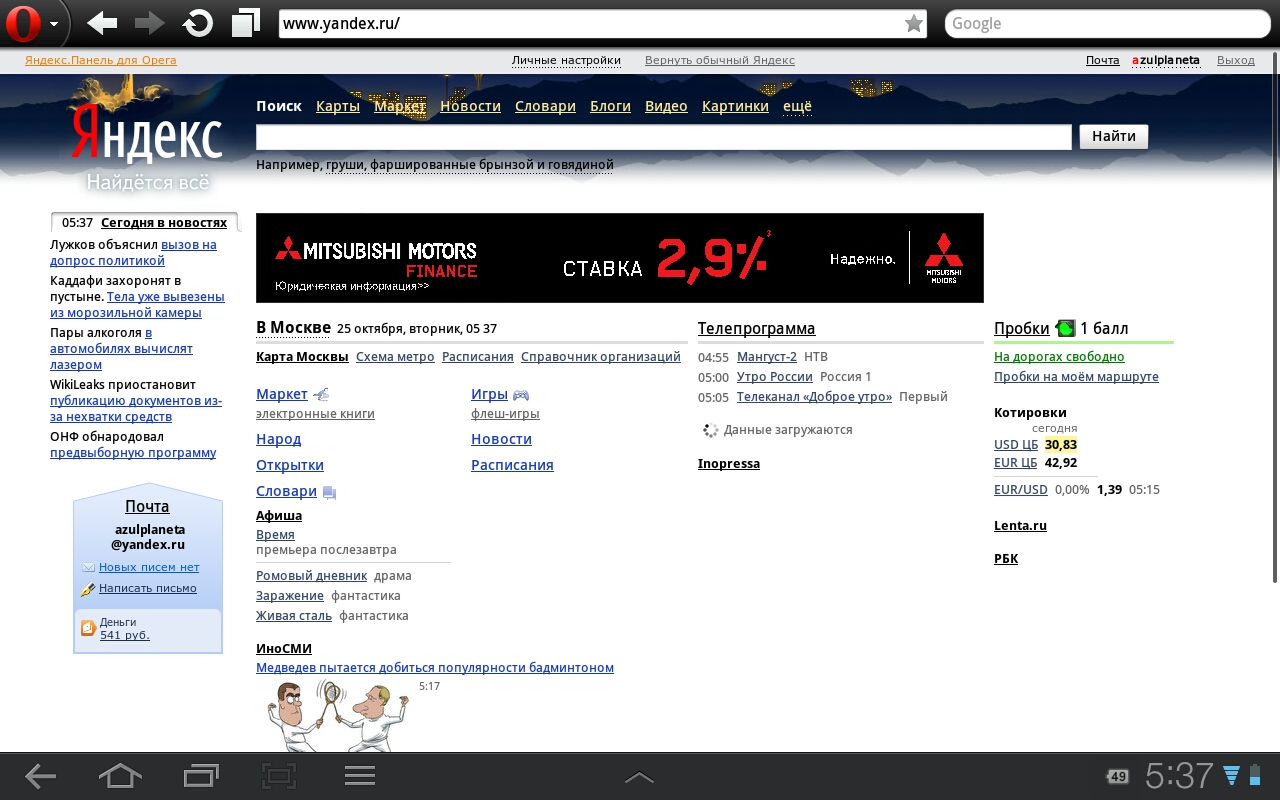Open the РБК widget link

coord(1006,559)
